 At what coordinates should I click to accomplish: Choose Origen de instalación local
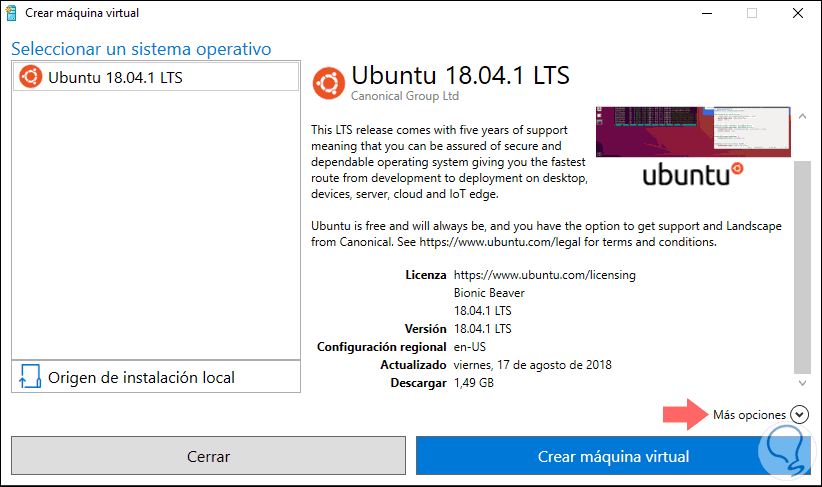(x=141, y=377)
